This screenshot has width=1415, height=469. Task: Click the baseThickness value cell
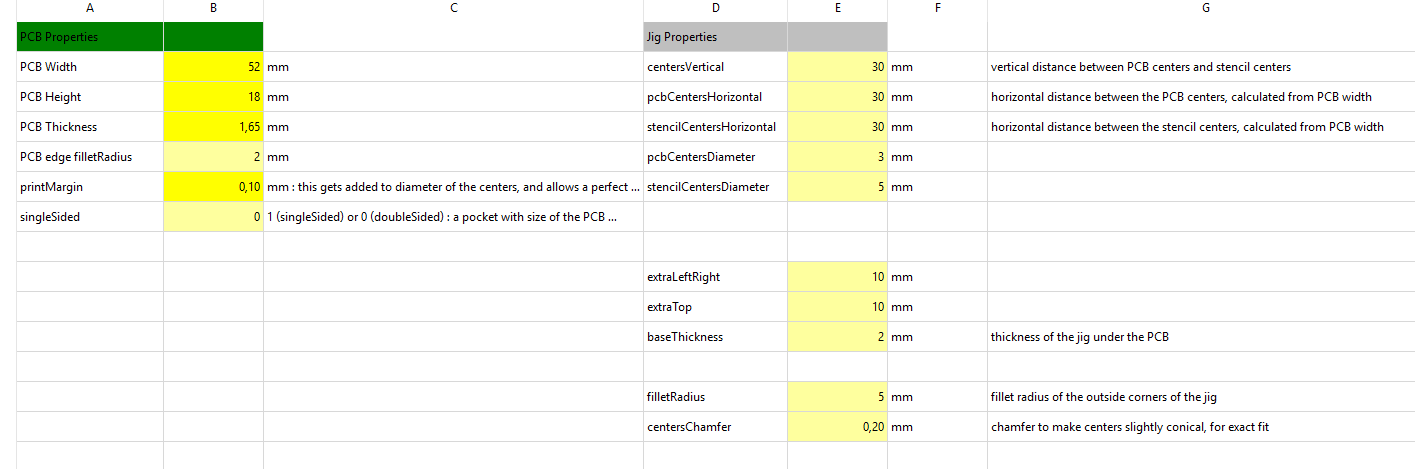coord(837,337)
